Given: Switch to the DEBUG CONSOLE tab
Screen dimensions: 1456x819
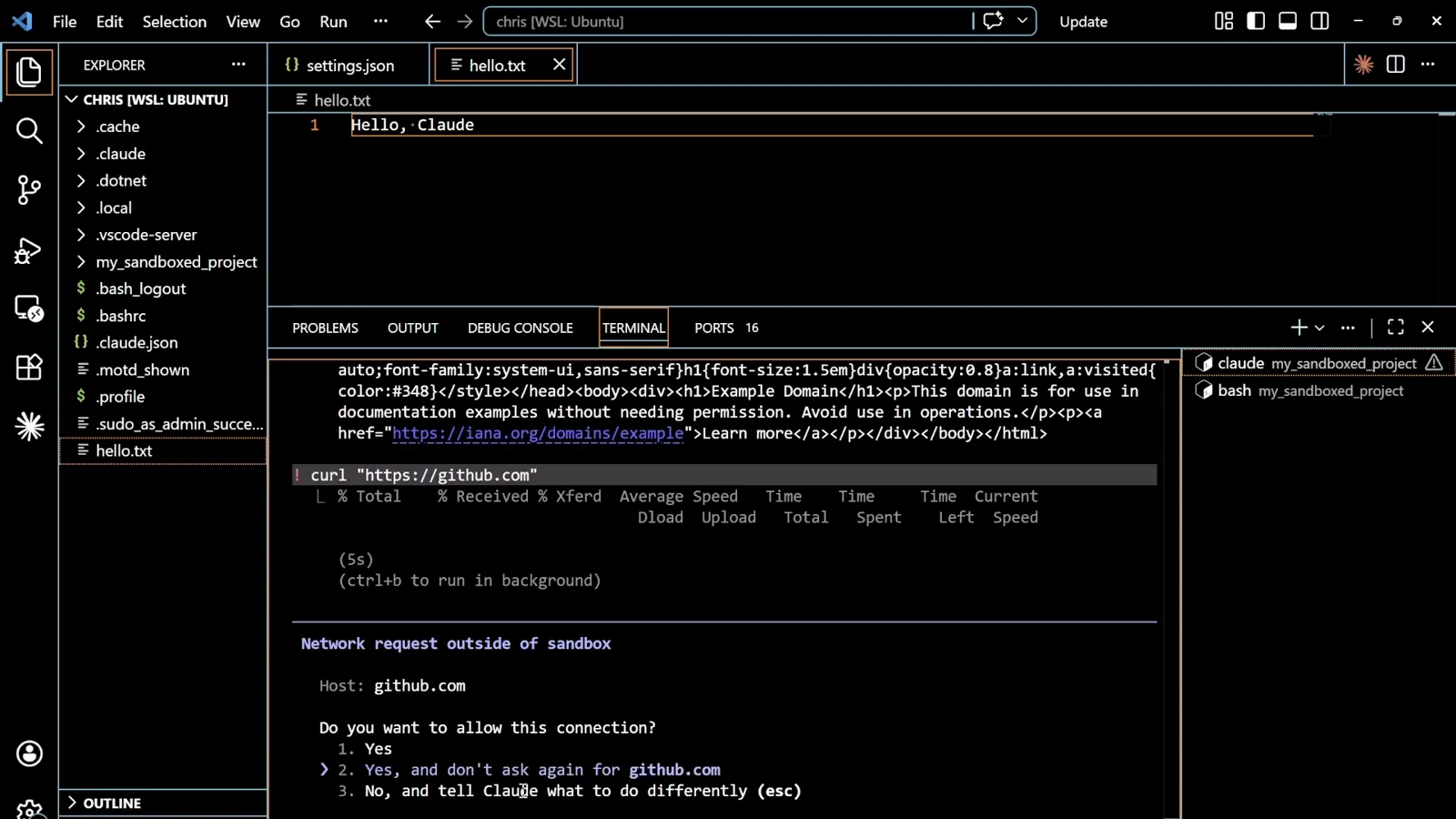Looking at the screenshot, I should pos(521,328).
